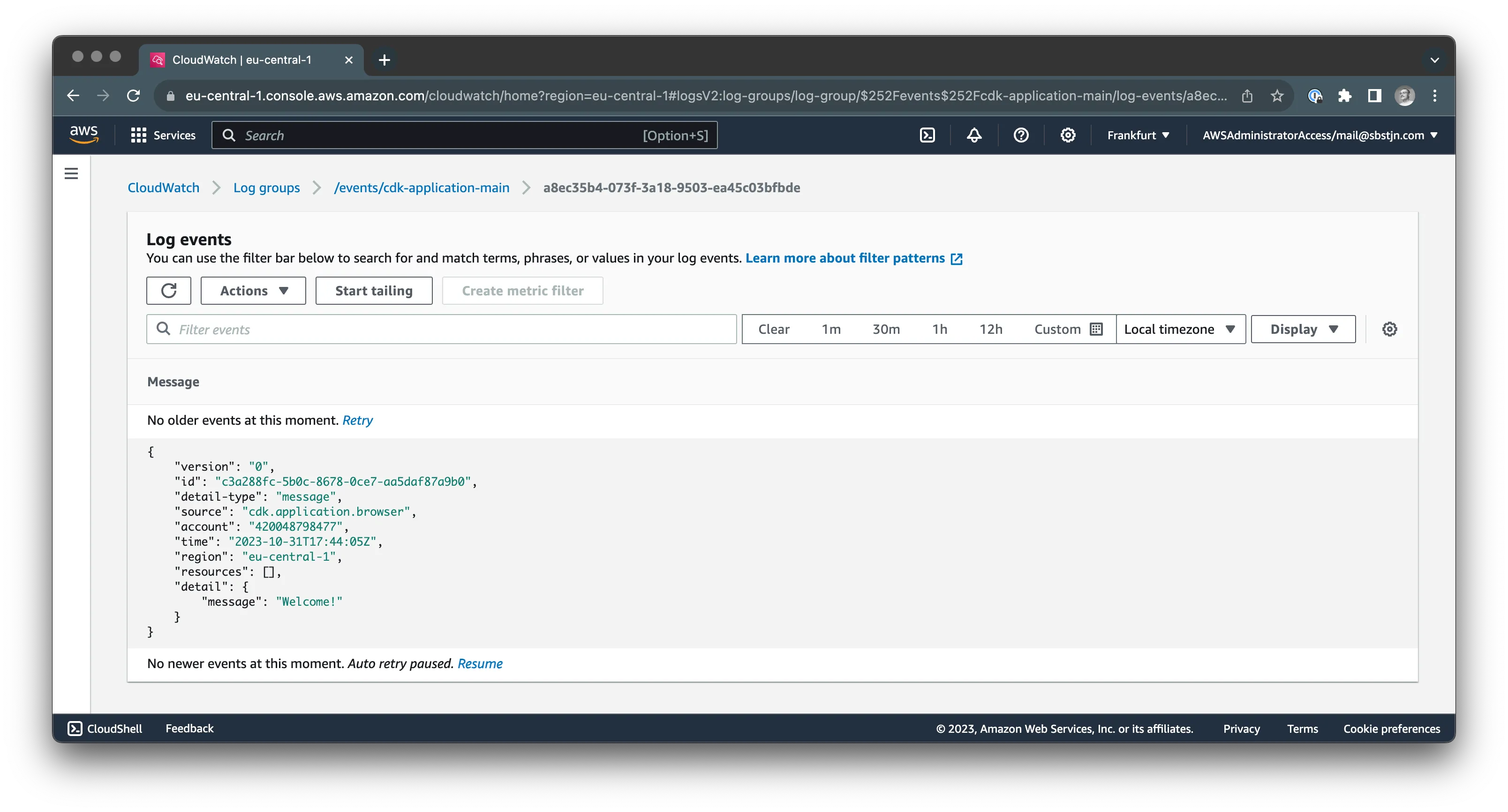Open the top navigation settings gear

1067,135
